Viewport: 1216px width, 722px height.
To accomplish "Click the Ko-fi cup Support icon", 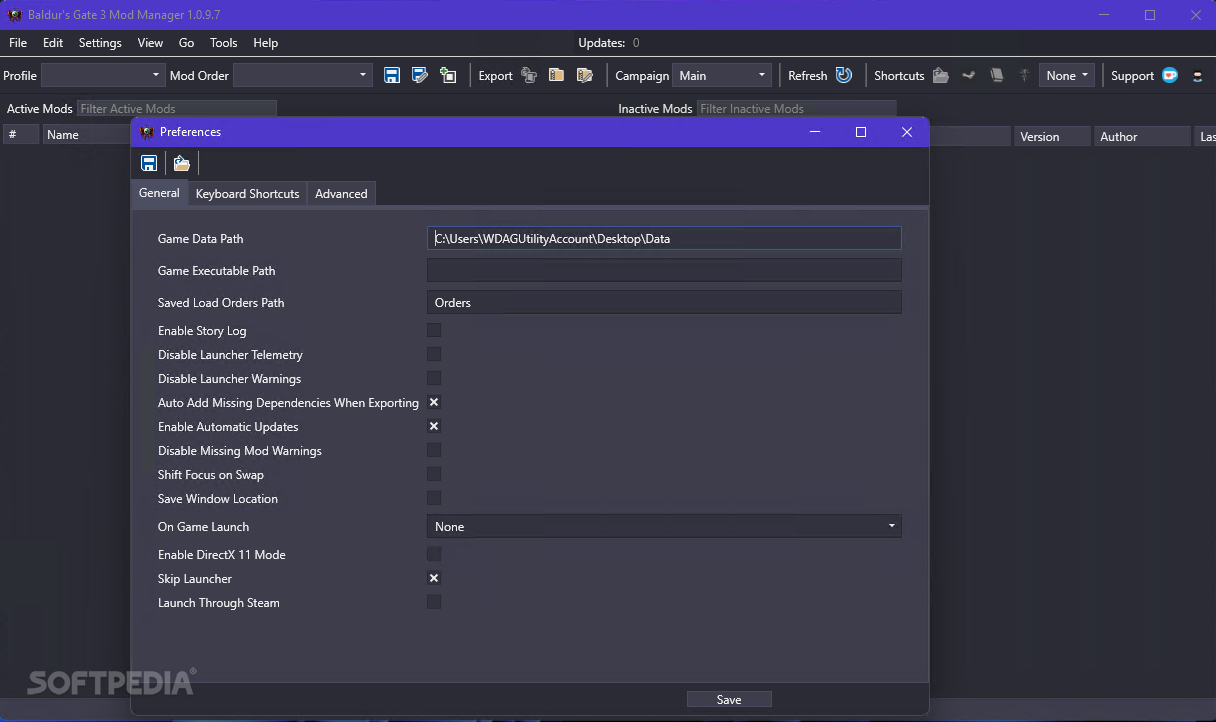I will (x=1170, y=75).
